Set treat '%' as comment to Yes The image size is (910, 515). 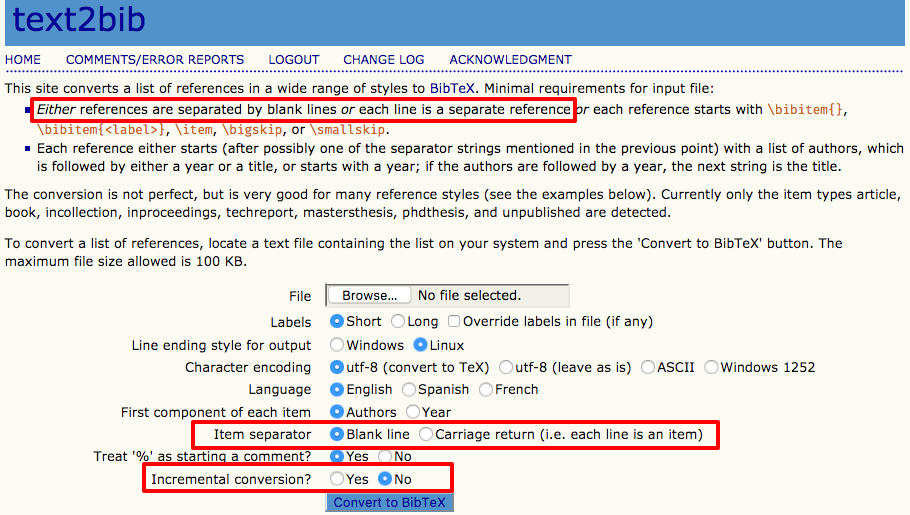337,456
